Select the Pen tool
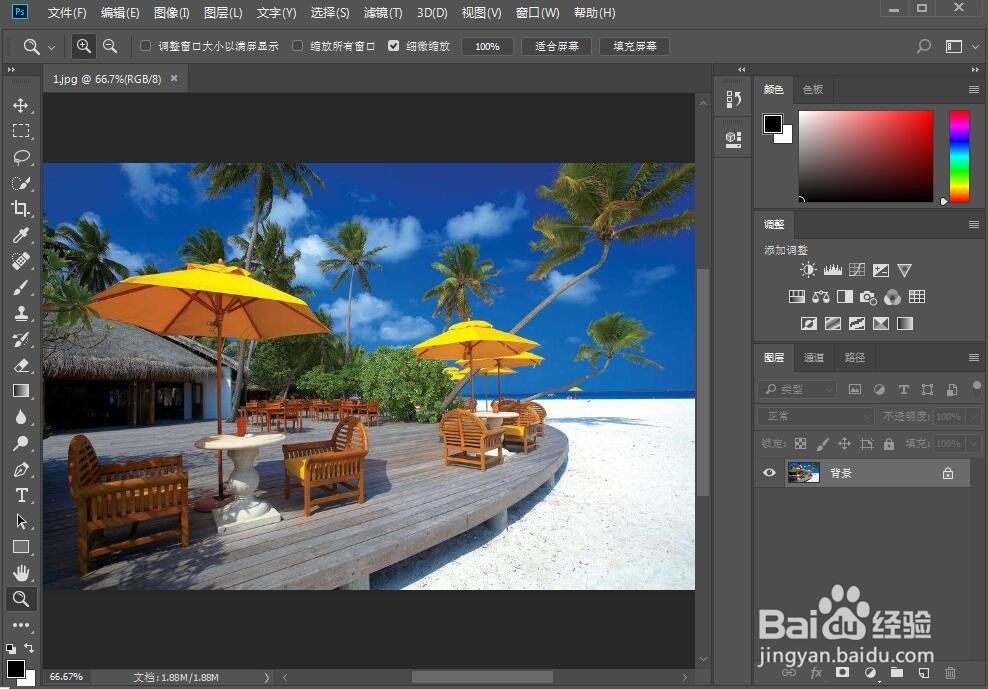 coord(21,470)
